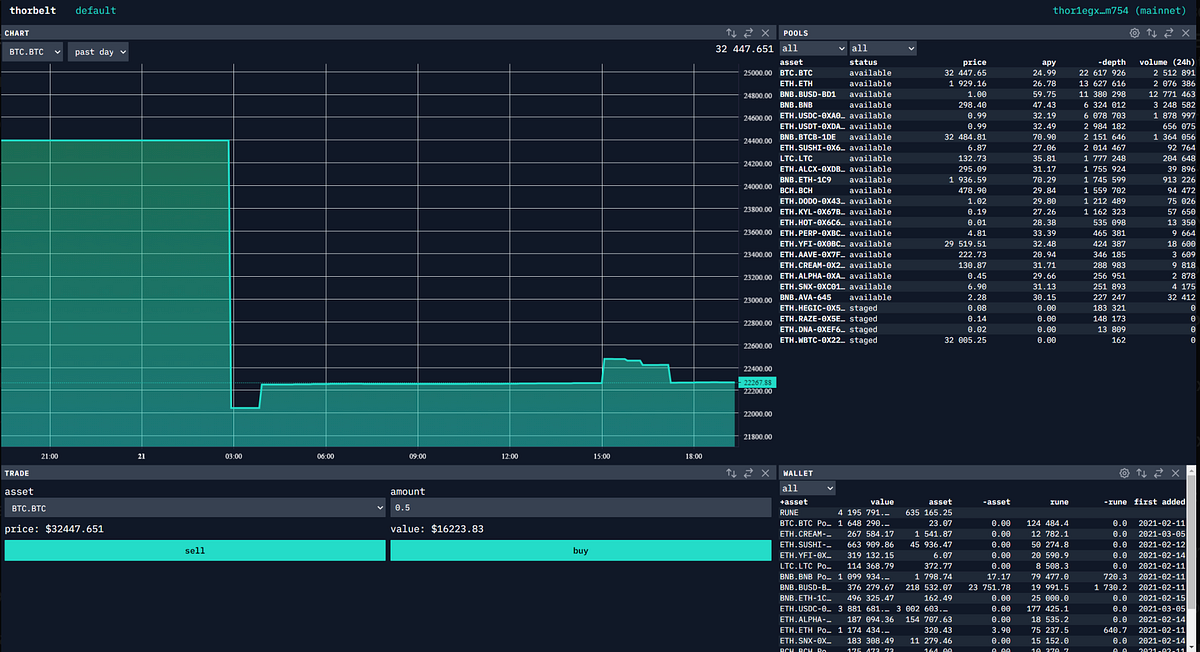Select the BNB.BUSD-BD1 row in Pools
Image resolution: width=1200 pixels, height=652 pixels.
[988, 94]
